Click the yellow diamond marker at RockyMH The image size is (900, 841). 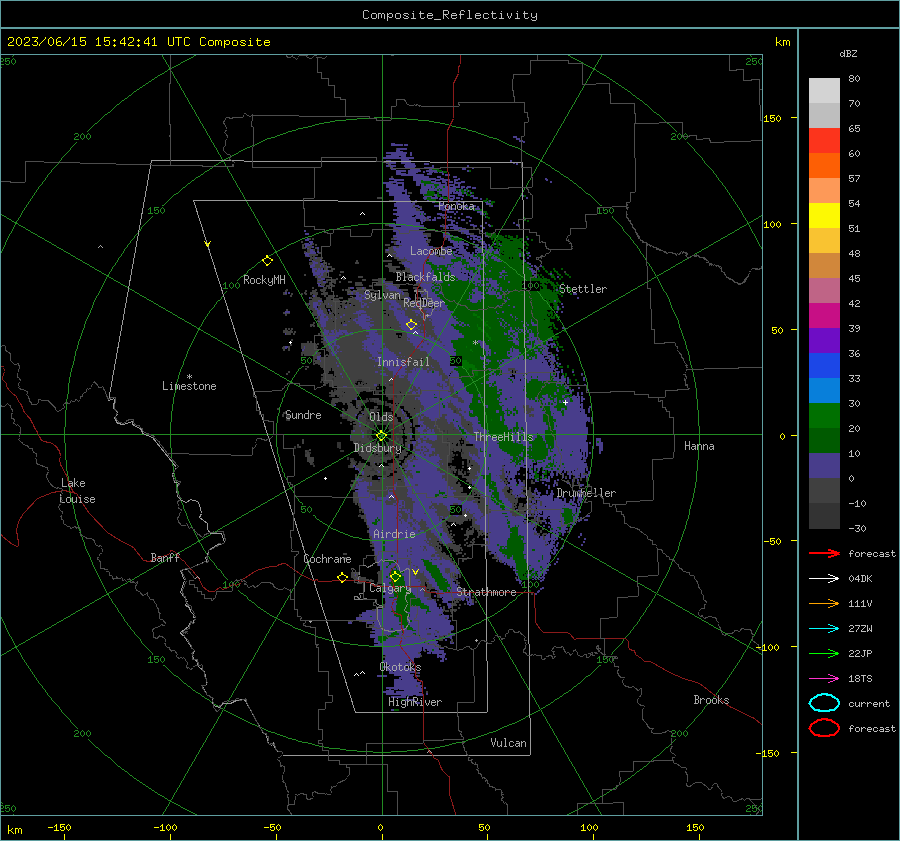coord(267,261)
